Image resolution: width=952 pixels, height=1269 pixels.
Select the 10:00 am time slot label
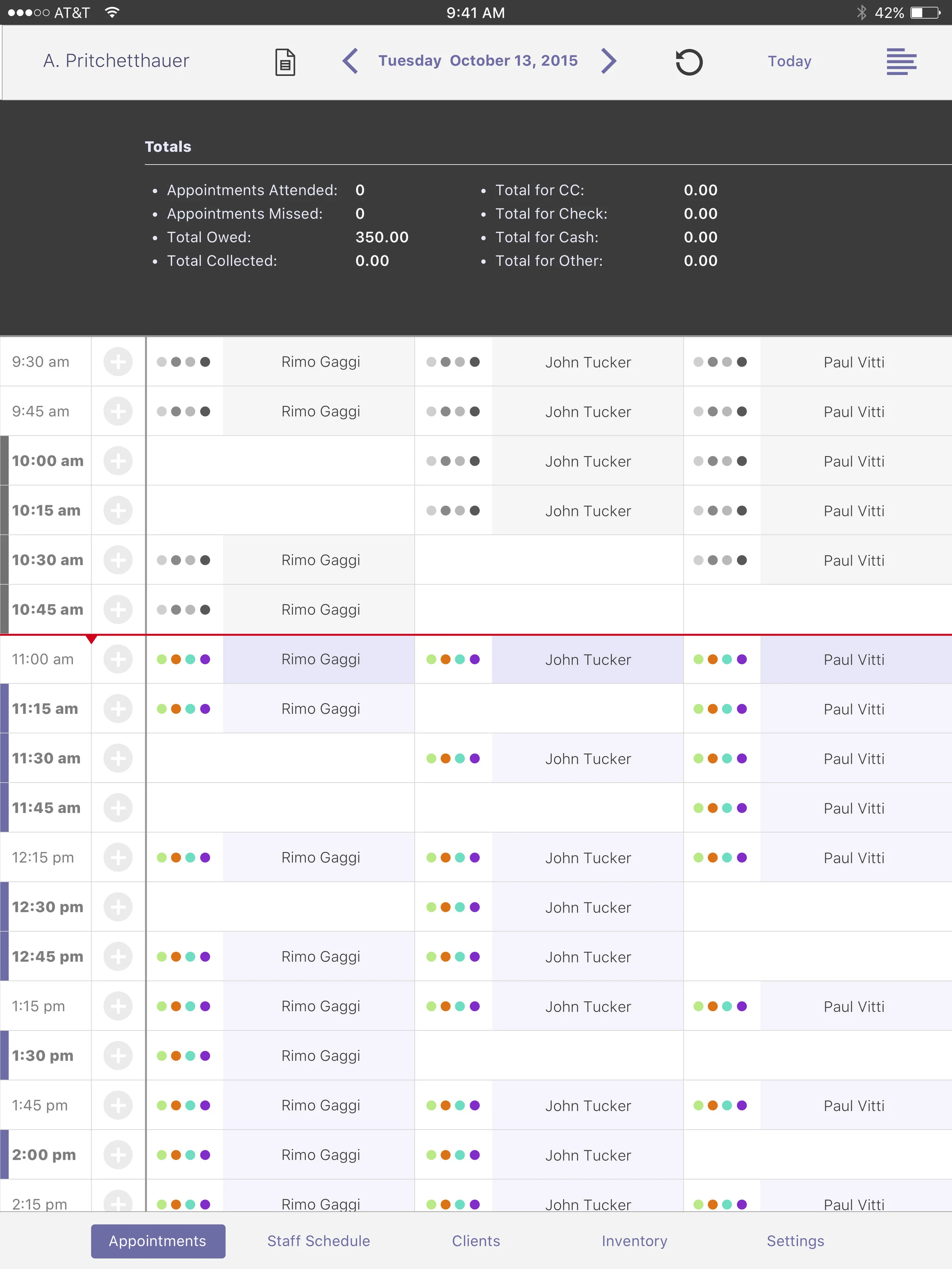[48, 461]
